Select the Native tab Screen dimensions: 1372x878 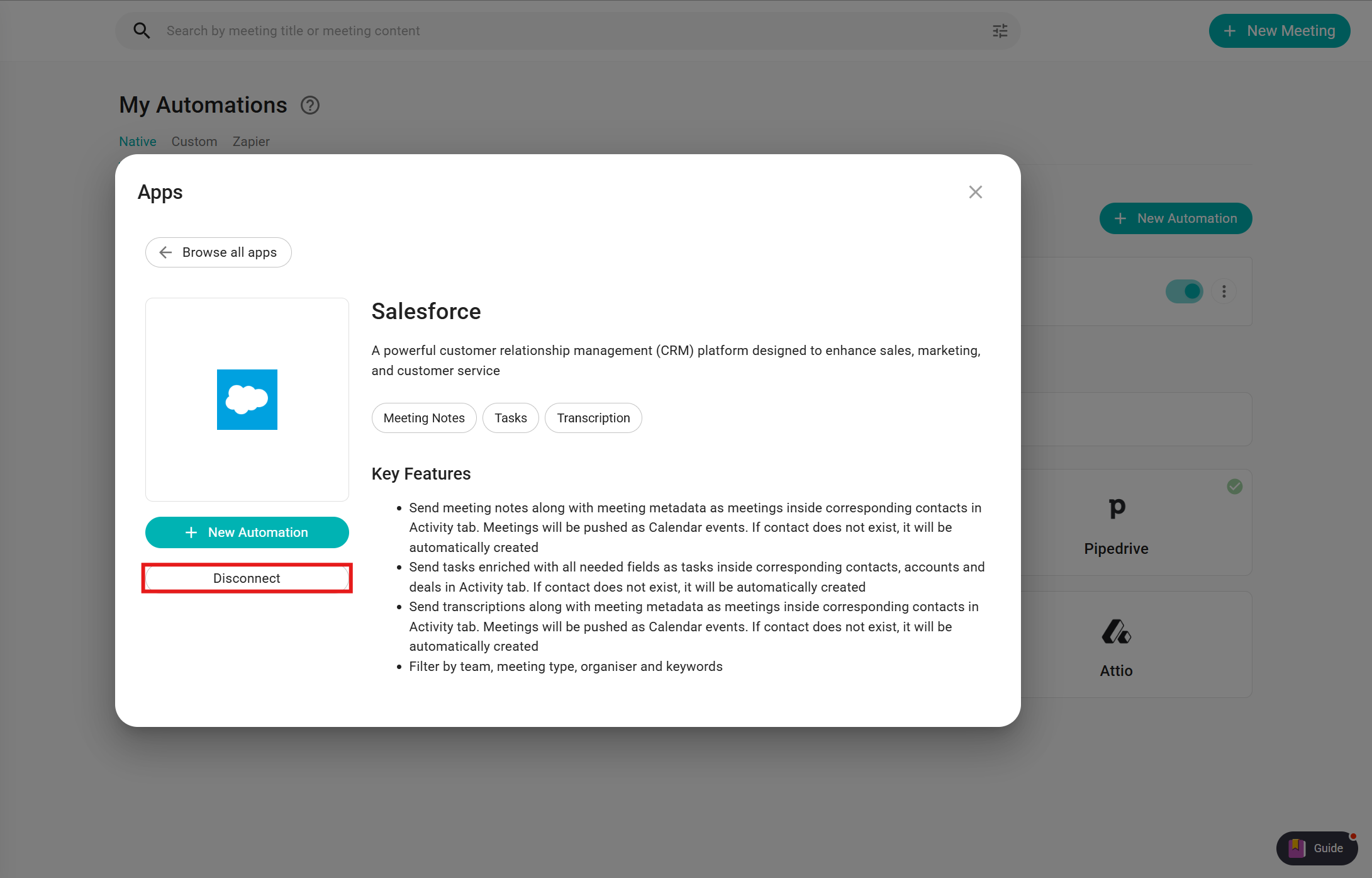point(138,142)
